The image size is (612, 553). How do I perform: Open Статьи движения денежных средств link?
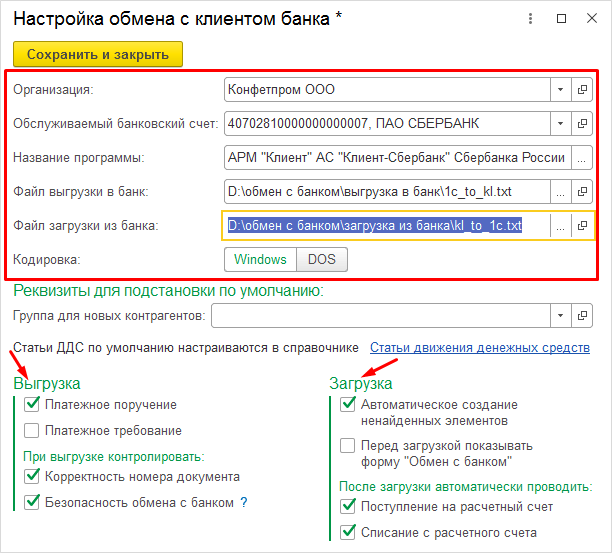[x=479, y=348]
